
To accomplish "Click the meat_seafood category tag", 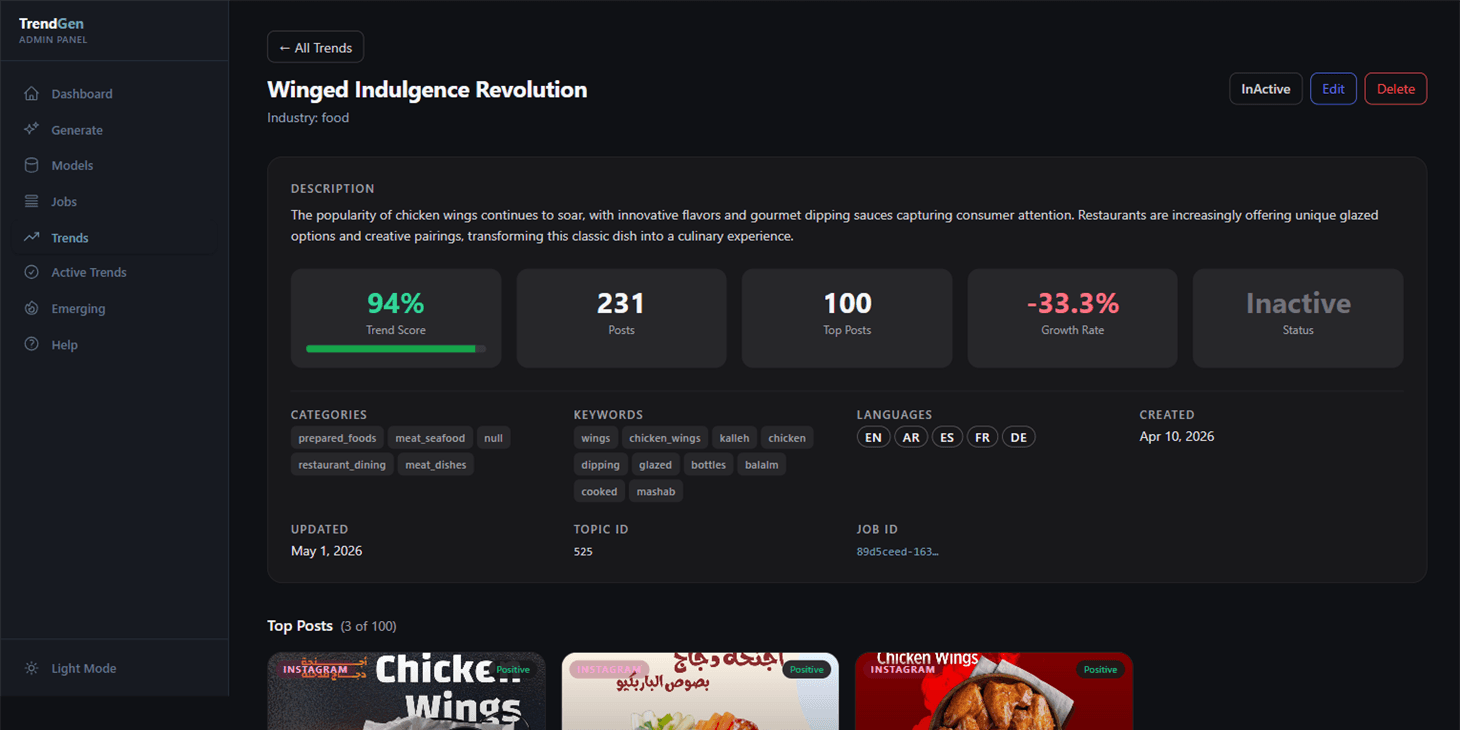I will click(x=430, y=438).
